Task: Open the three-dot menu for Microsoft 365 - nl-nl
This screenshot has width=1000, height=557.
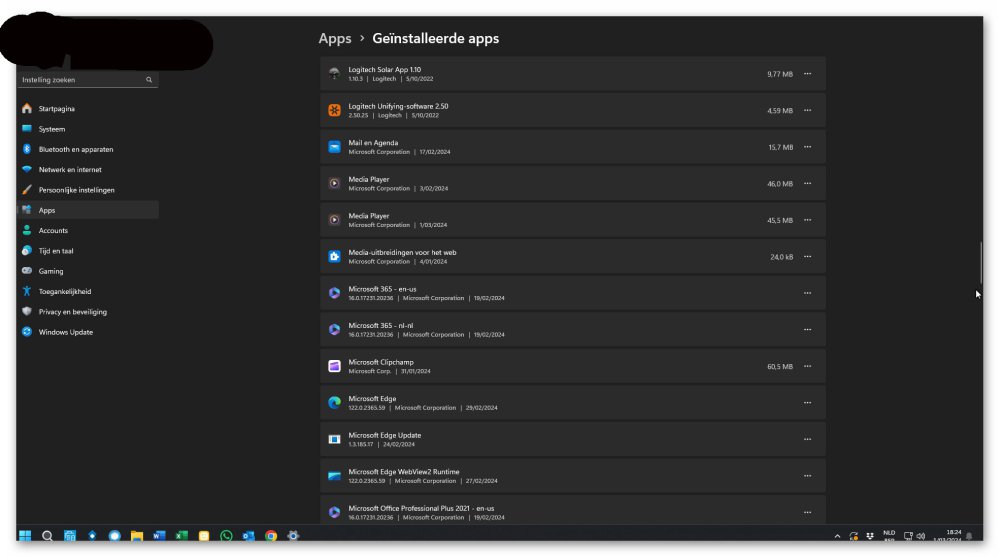Action: 807,329
